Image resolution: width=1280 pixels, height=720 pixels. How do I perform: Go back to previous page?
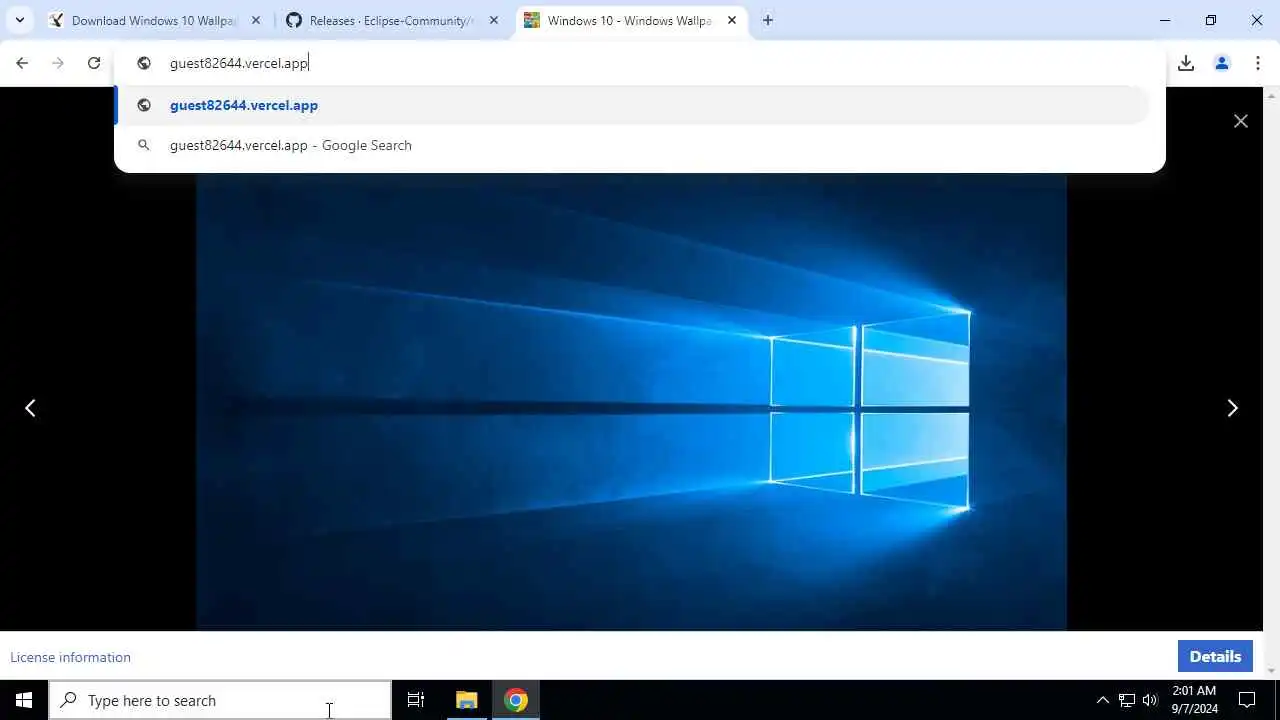(22, 63)
